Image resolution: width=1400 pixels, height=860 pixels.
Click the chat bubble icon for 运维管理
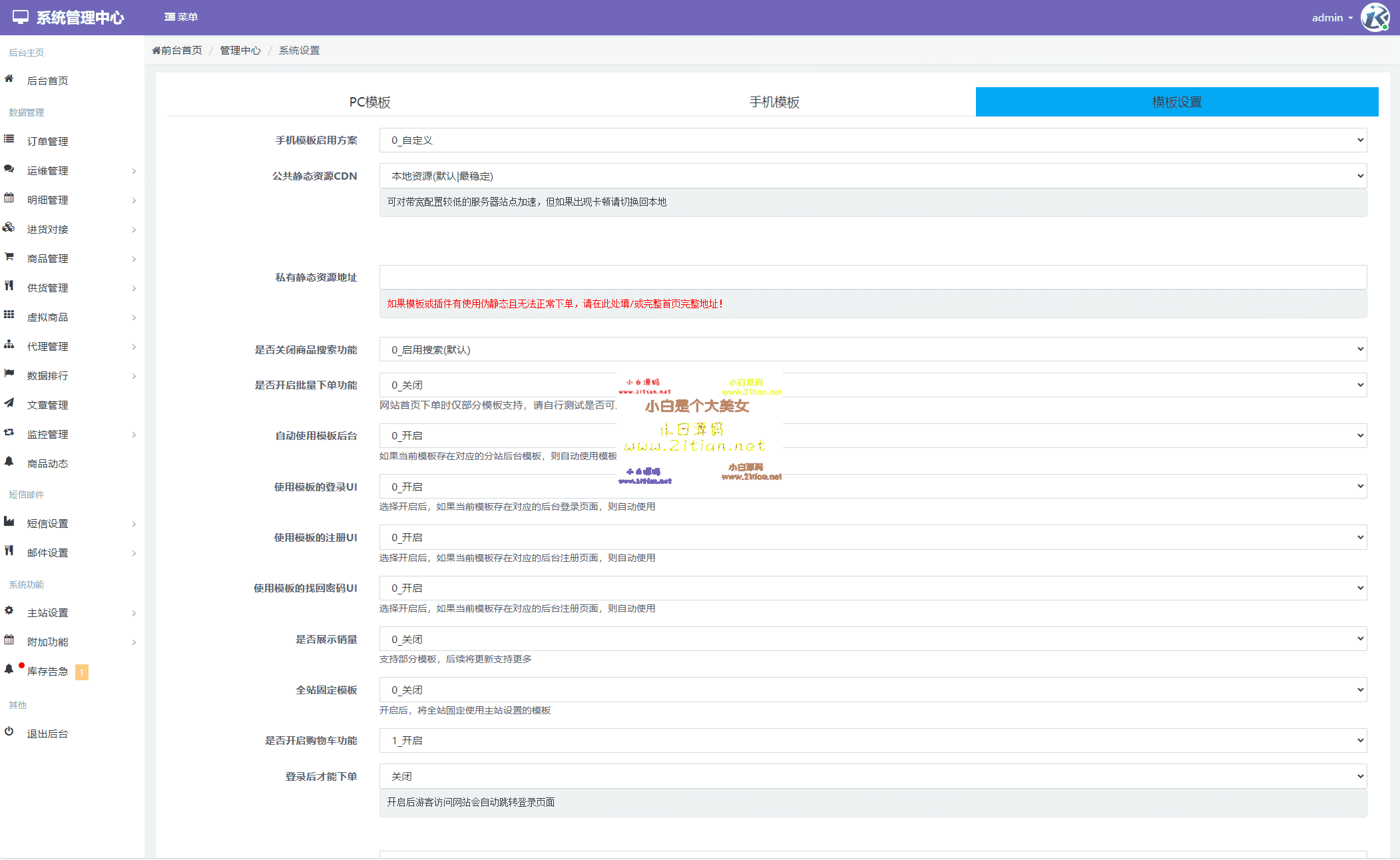point(9,169)
